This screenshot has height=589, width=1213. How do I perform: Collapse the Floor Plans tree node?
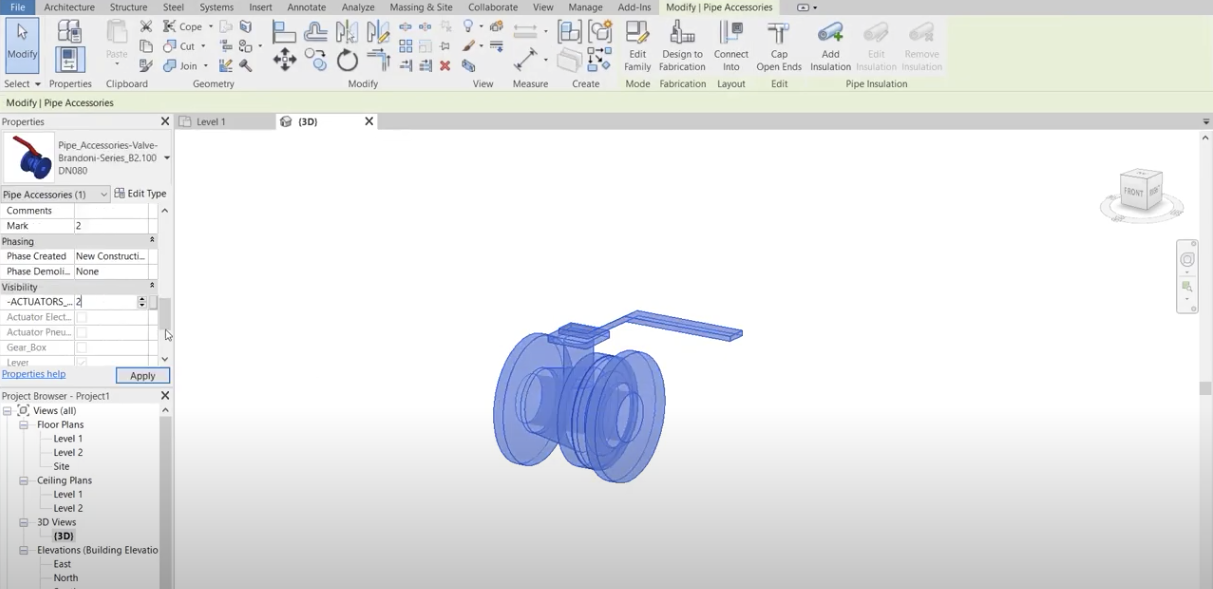(x=24, y=425)
